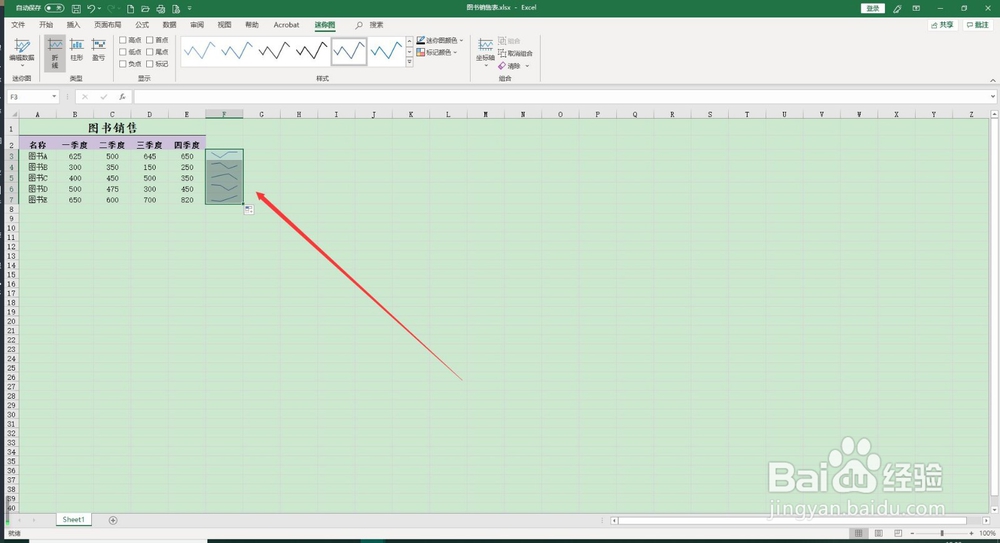Click in the formula bar input
This screenshot has width=1000, height=543.
(x=561, y=97)
